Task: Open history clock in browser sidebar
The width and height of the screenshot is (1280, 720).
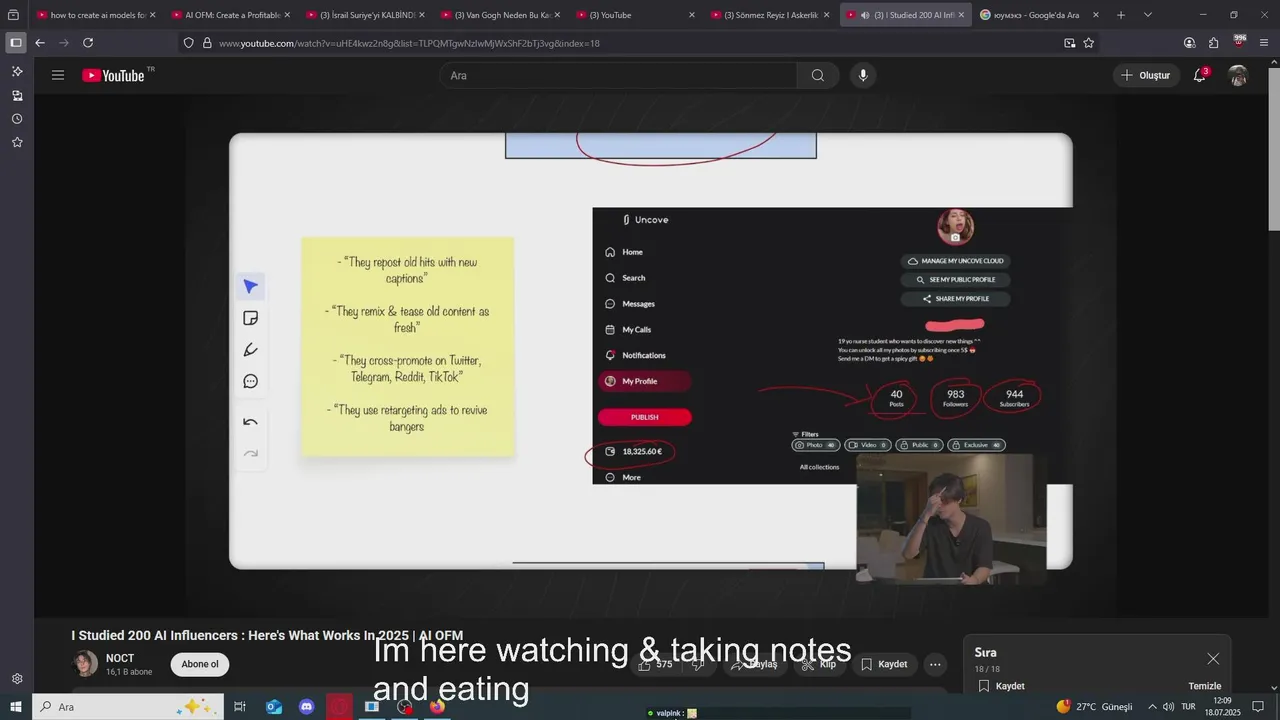Action: 17,119
